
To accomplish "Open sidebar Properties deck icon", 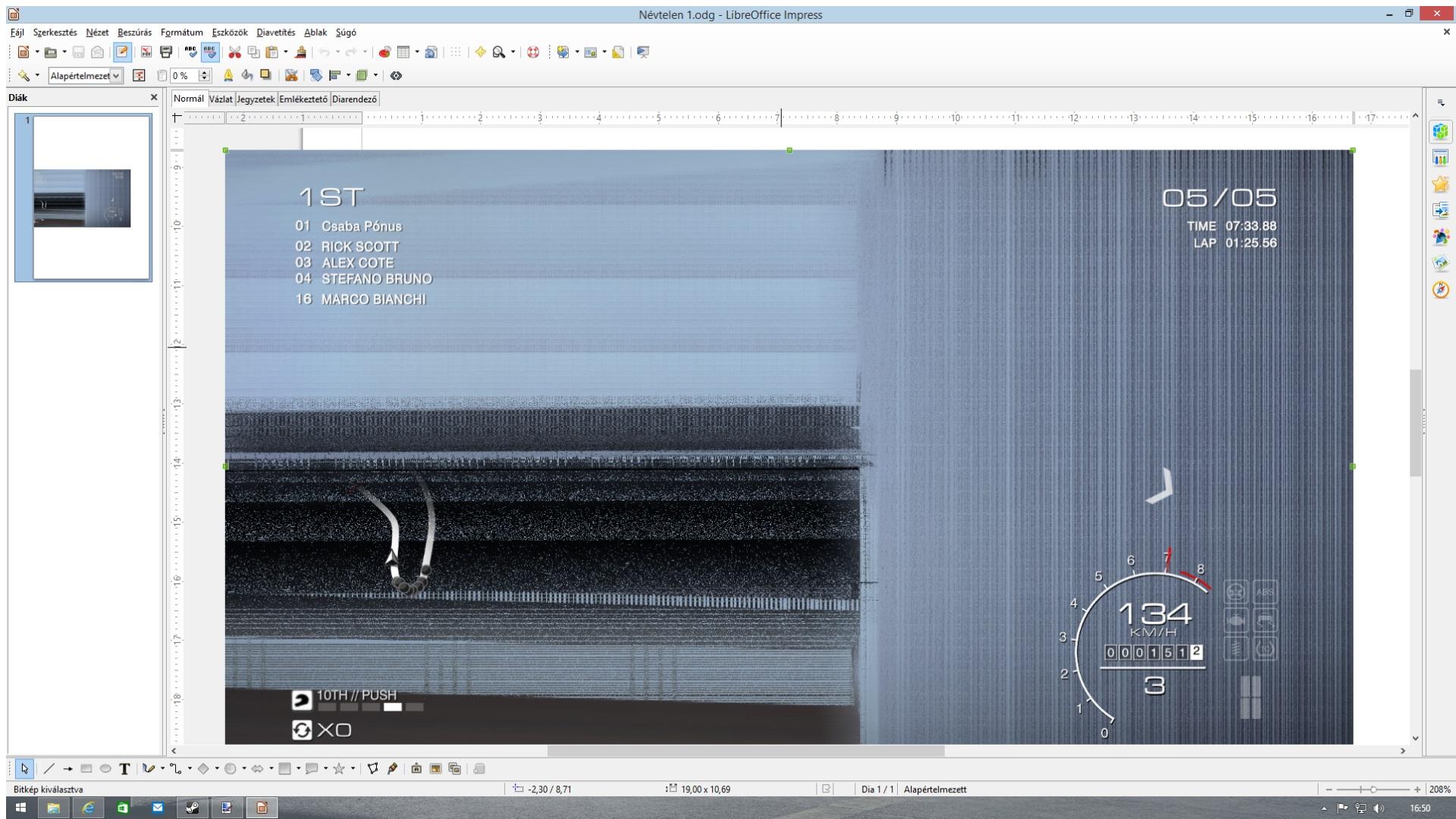I will [x=1441, y=131].
